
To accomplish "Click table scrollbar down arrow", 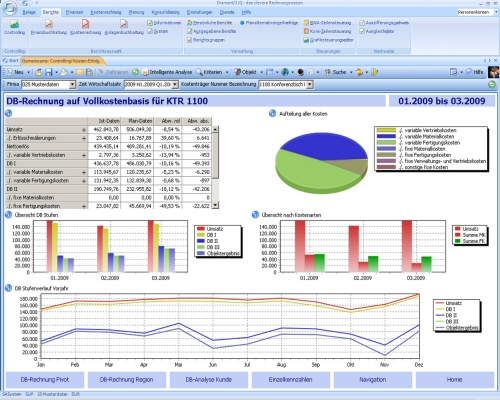I will (x=215, y=206).
